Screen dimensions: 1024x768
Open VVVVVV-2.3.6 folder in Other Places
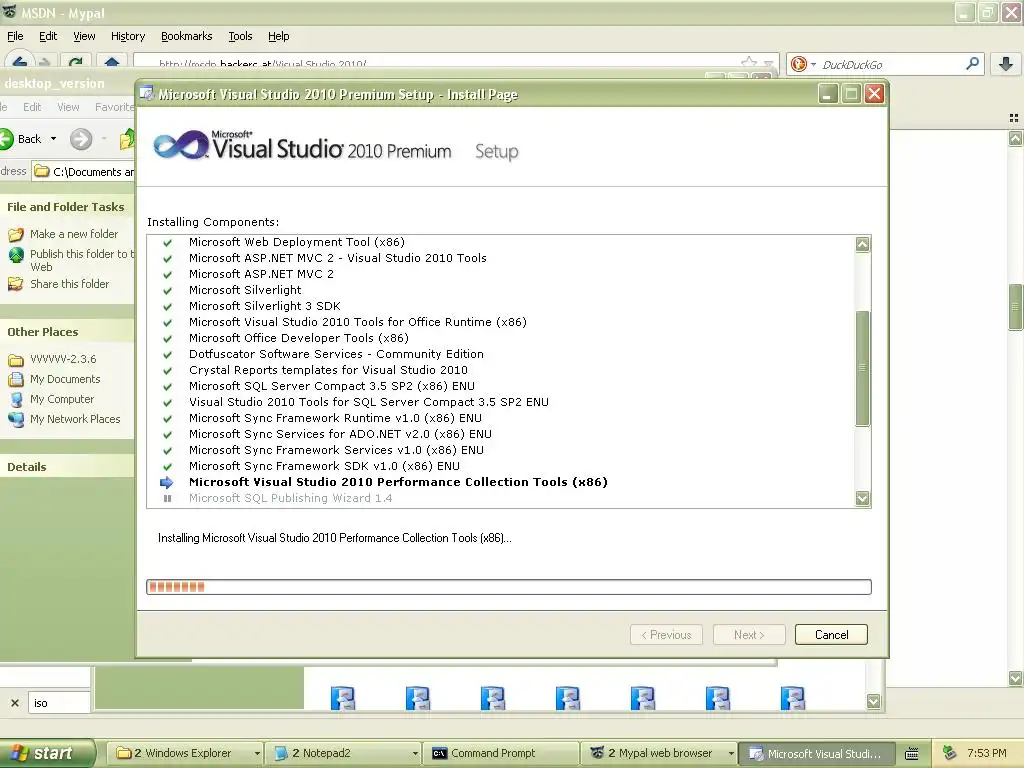(x=63, y=359)
